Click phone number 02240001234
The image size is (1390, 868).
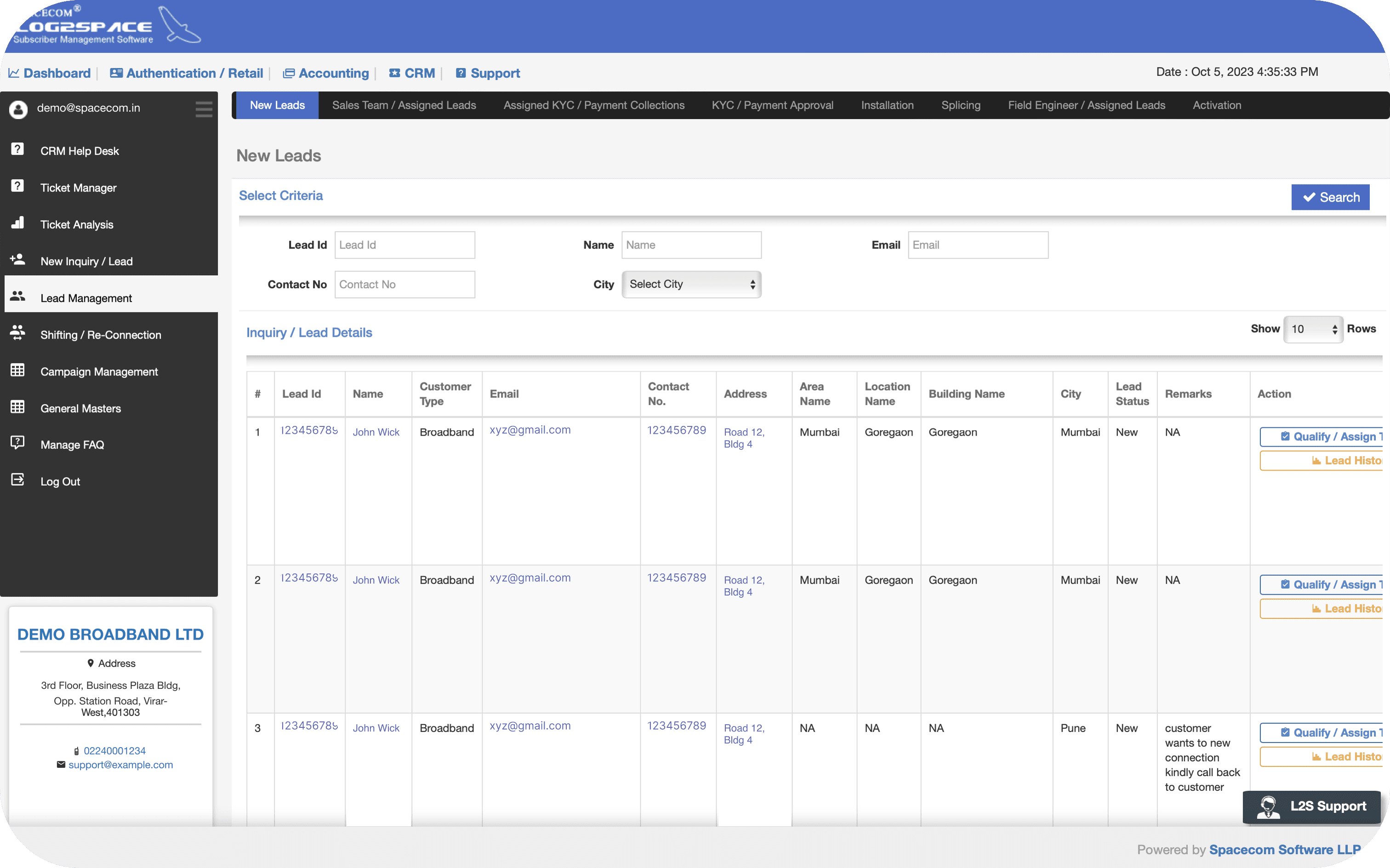click(115, 750)
